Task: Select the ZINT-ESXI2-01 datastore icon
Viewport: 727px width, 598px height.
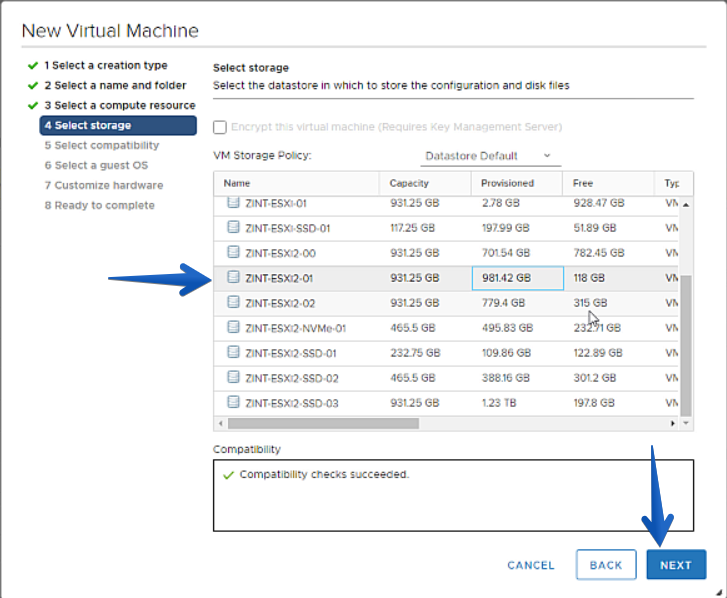Action: (x=233, y=277)
